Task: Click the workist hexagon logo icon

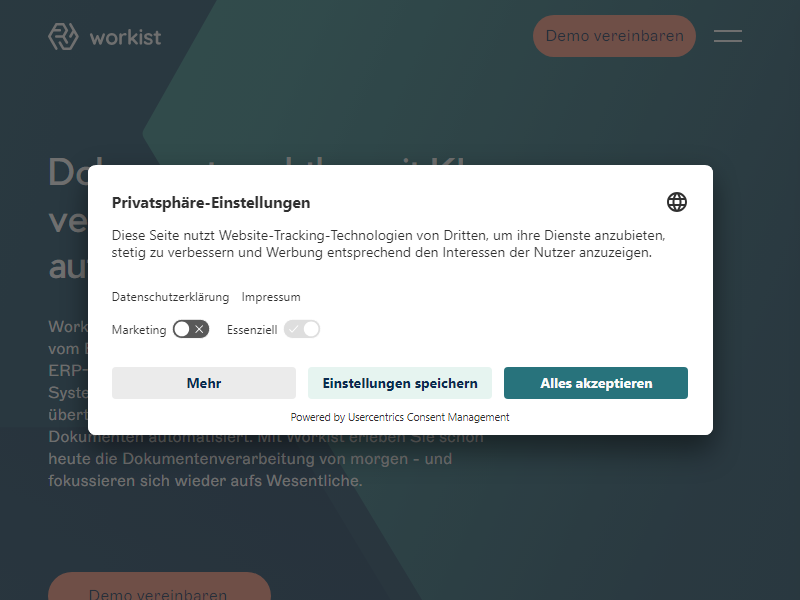Action: (x=63, y=37)
